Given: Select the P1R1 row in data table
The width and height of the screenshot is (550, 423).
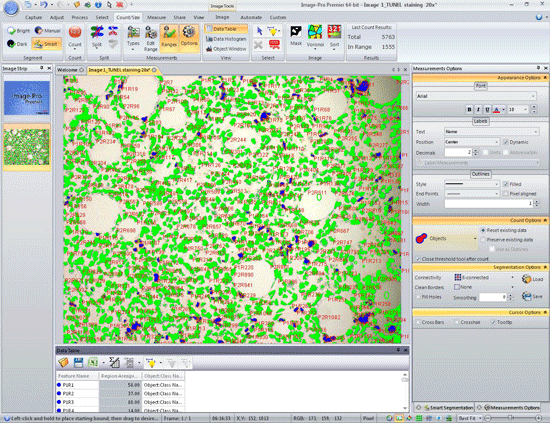Looking at the screenshot, I should point(120,385).
